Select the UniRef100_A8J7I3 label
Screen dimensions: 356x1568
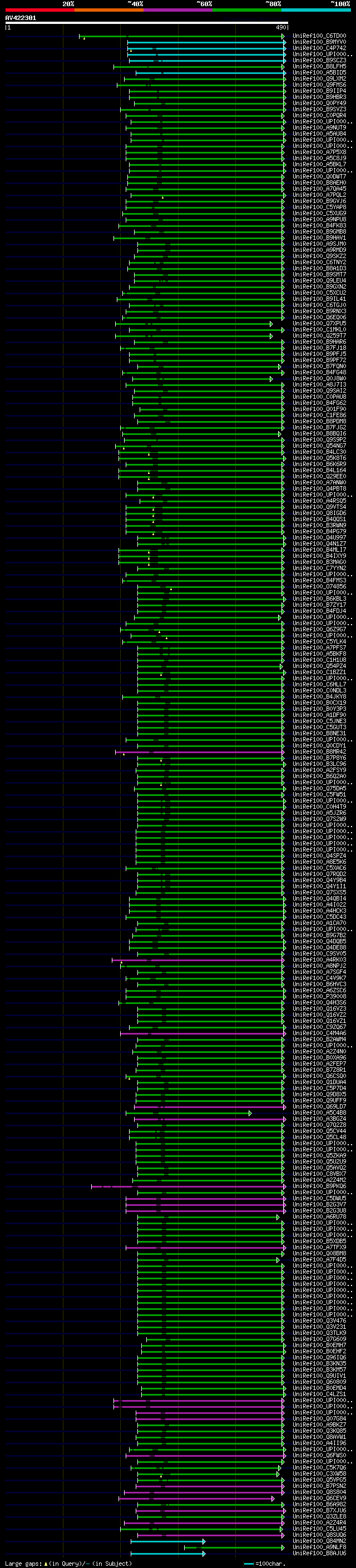click(x=319, y=385)
